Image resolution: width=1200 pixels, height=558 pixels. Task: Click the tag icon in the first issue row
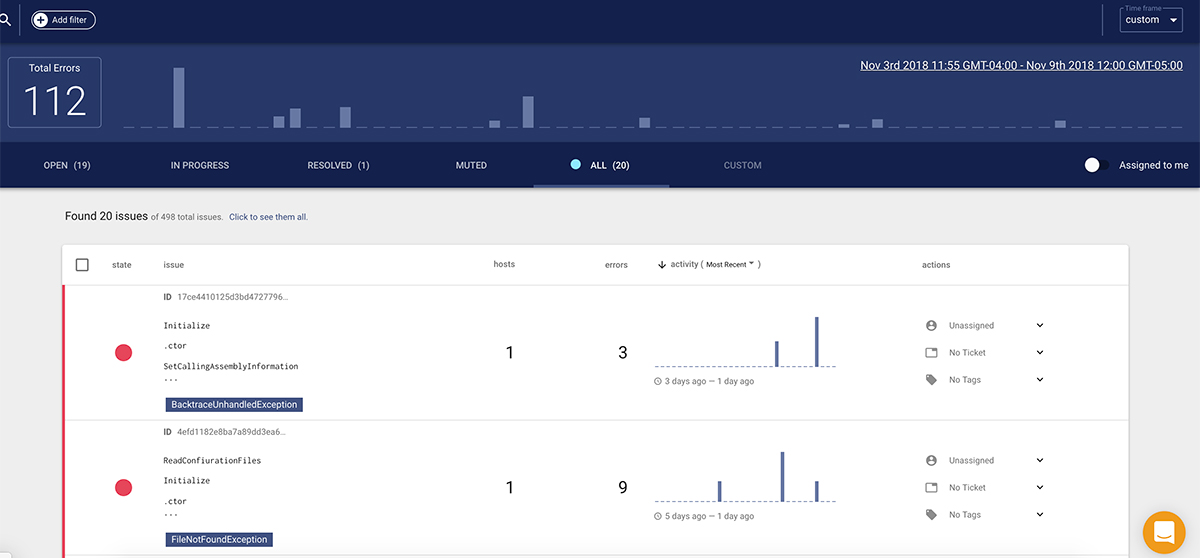(x=931, y=380)
